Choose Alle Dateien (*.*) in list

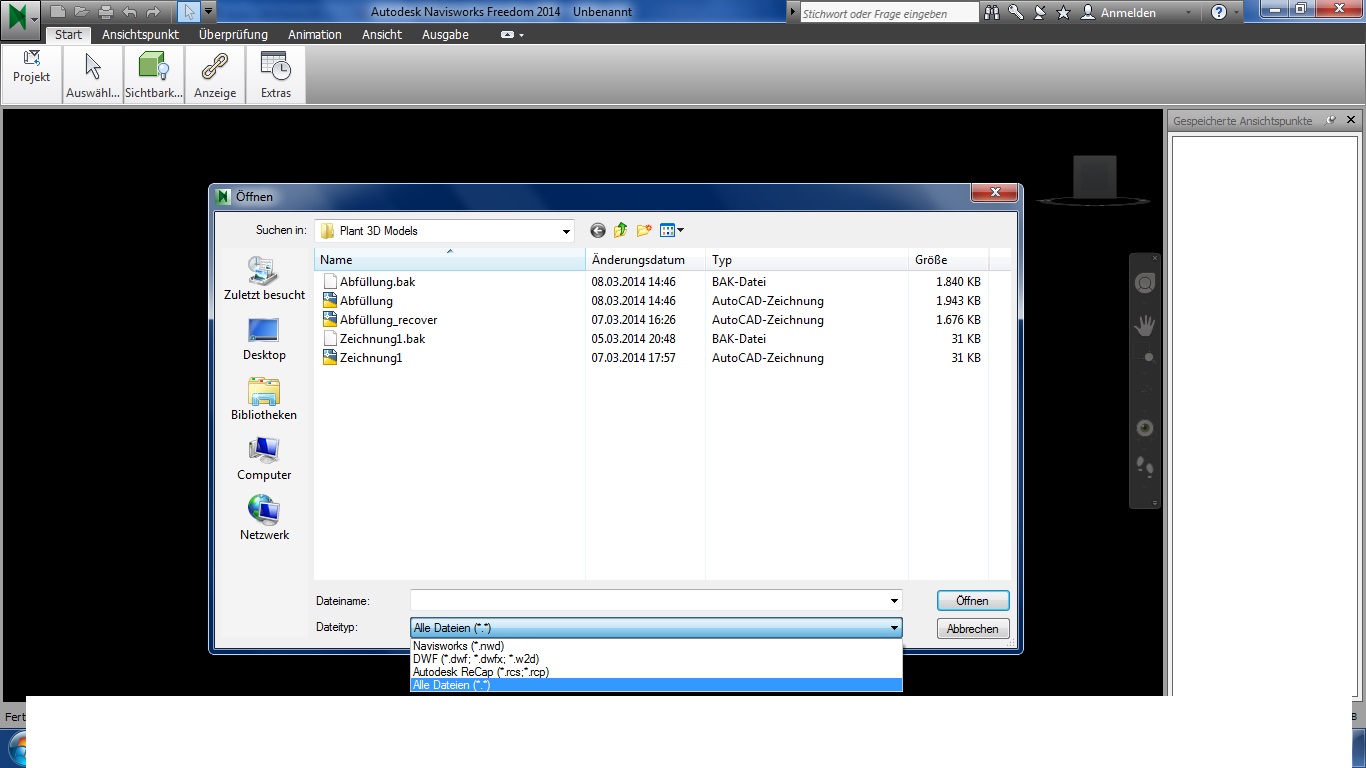656,685
